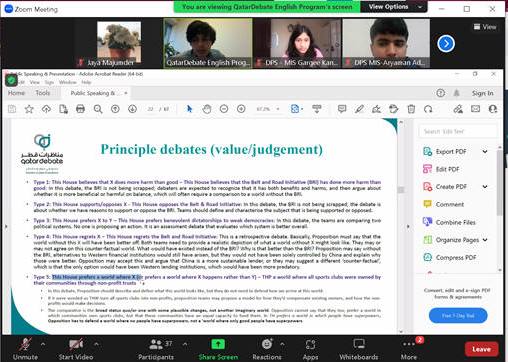The width and height of the screenshot is (508, 362).
Task: Turn on camera with Start Video
Action: (x=76, y=344)
